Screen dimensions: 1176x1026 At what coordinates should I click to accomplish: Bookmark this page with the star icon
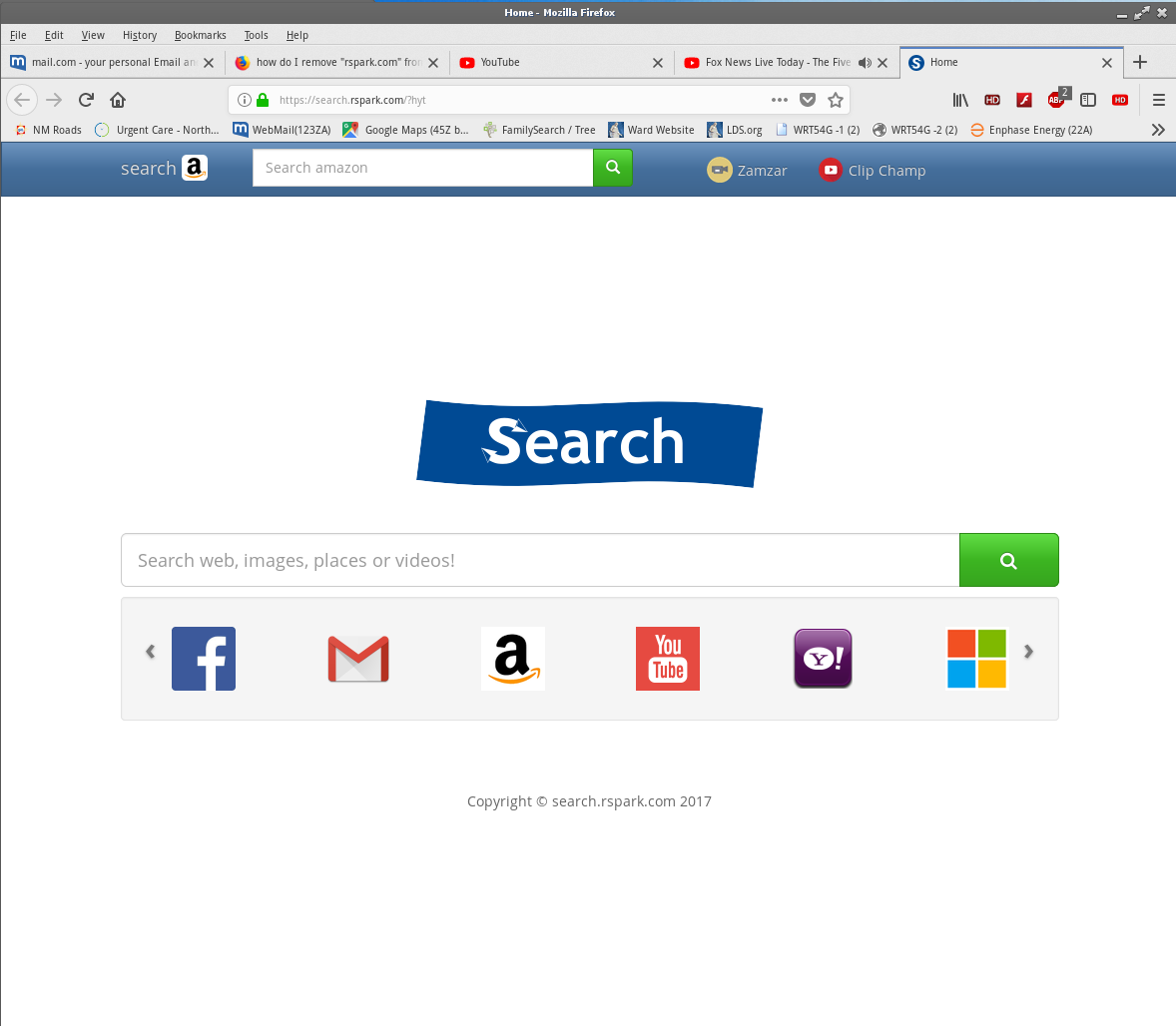(x=836, y=100)
